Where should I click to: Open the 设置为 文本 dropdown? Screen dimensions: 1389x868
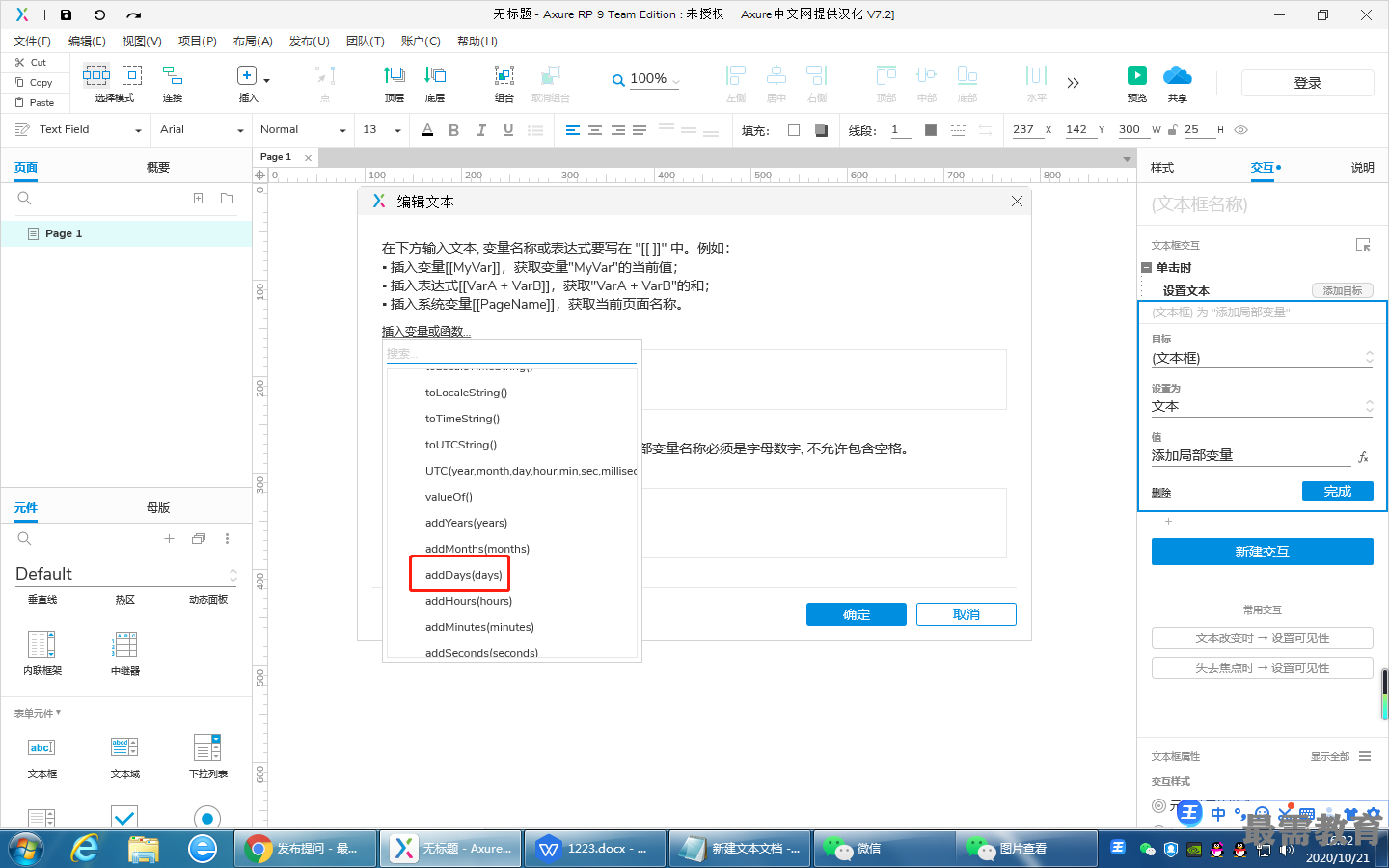1262,406
